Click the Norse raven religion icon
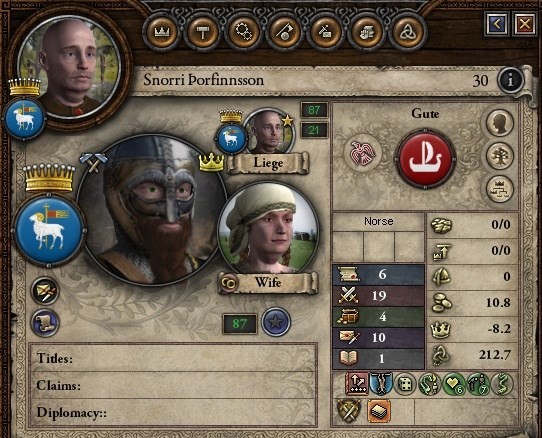The height and width of the screenshot is (438, 542). click(x=363, y=152)
